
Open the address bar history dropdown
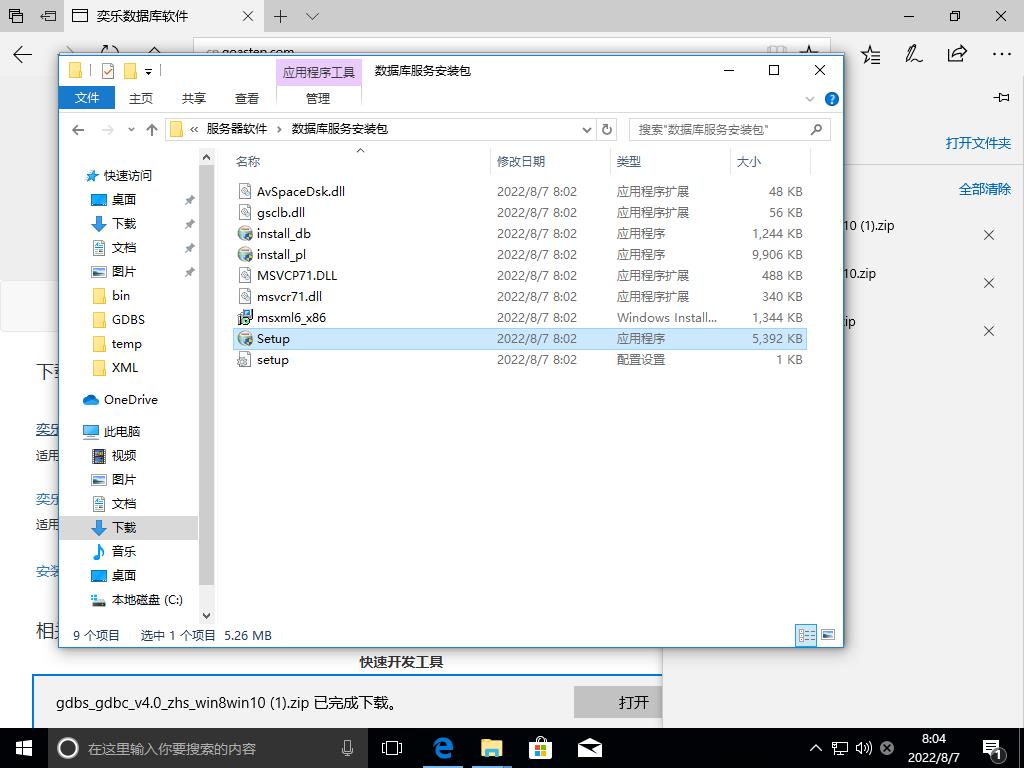tap(586, 129)
